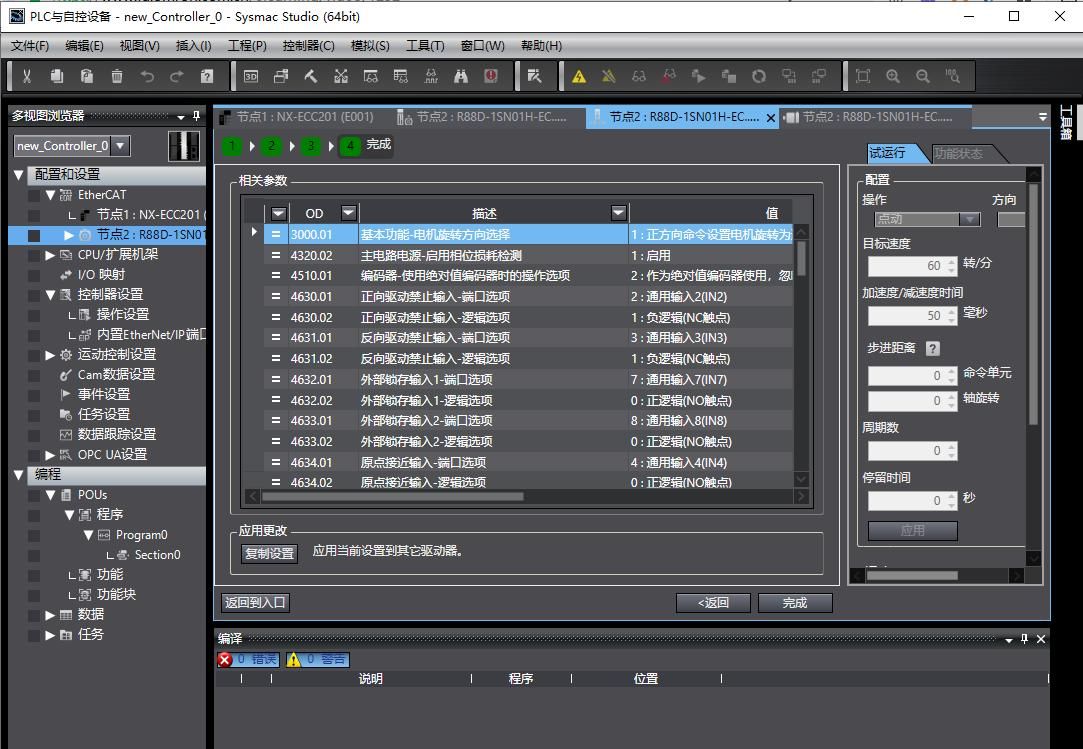Click the binoculars search icon

[x=461, y=76]
